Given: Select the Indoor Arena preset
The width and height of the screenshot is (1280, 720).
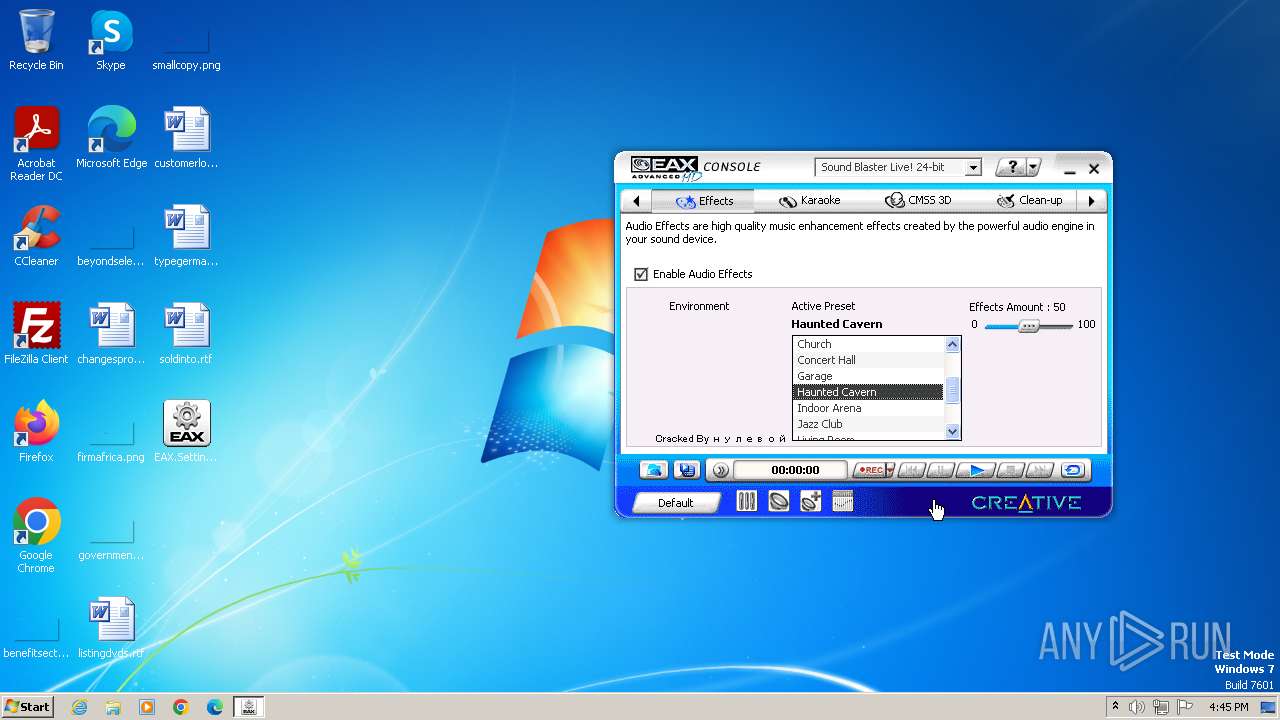Looking at the screenshot, I should 868,408.
